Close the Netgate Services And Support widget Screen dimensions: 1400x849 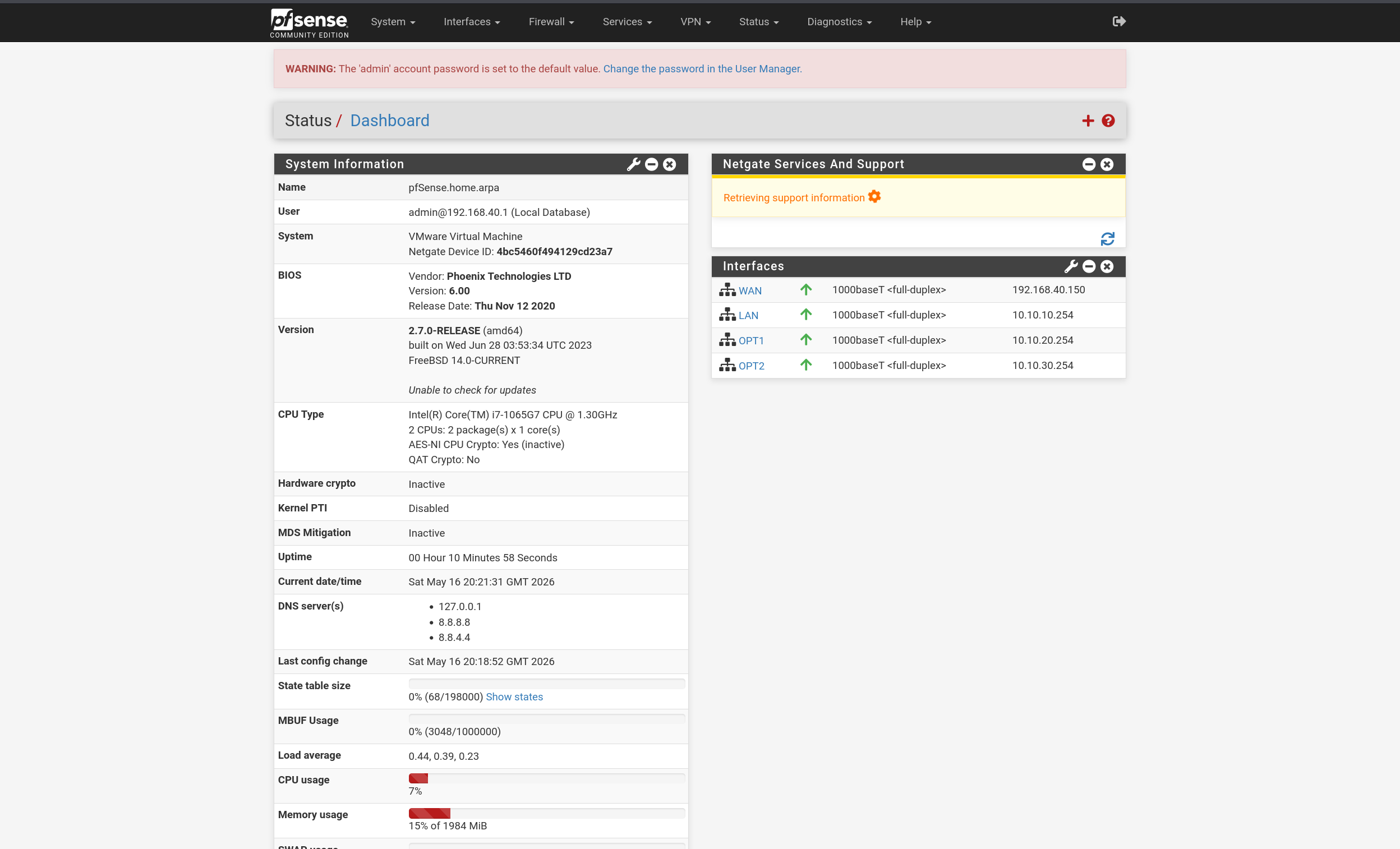point(1107,164)
